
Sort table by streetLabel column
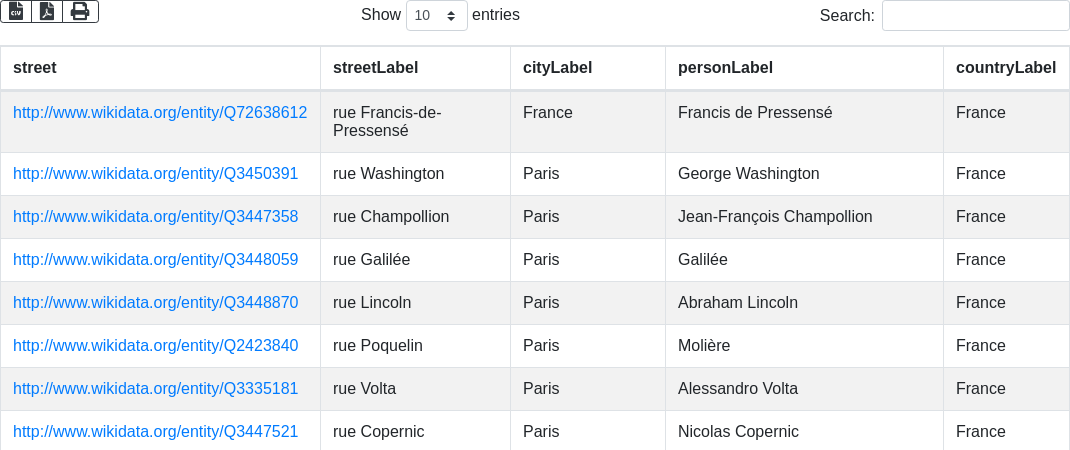click(x=375, y=68)
